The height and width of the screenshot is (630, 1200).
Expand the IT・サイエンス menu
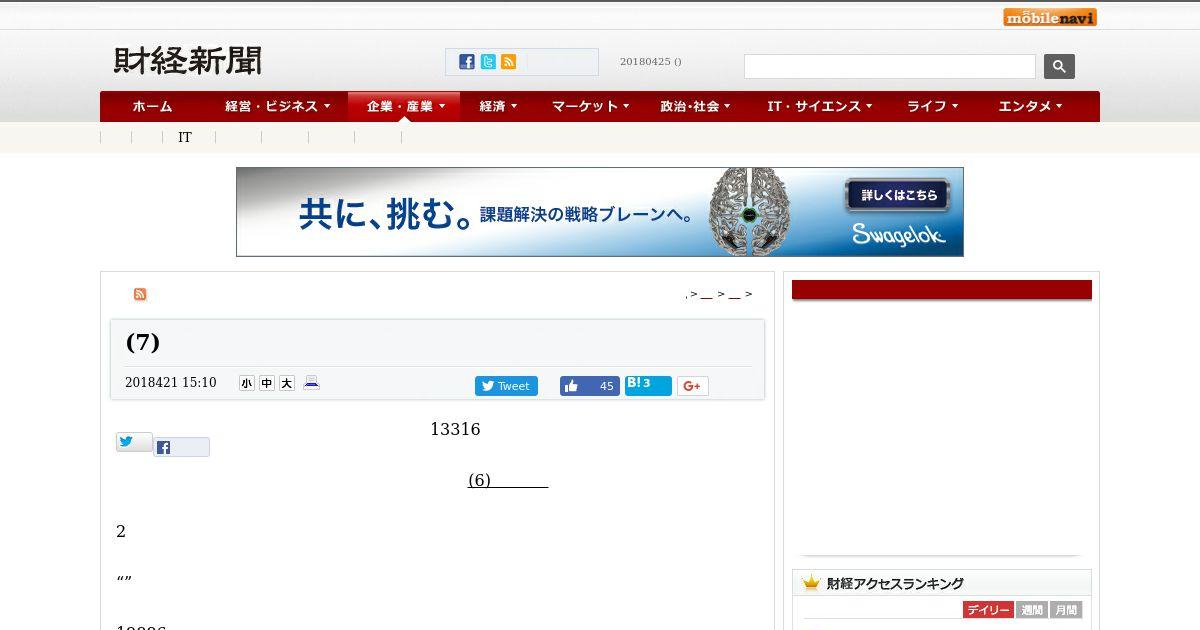pos(820,106)
